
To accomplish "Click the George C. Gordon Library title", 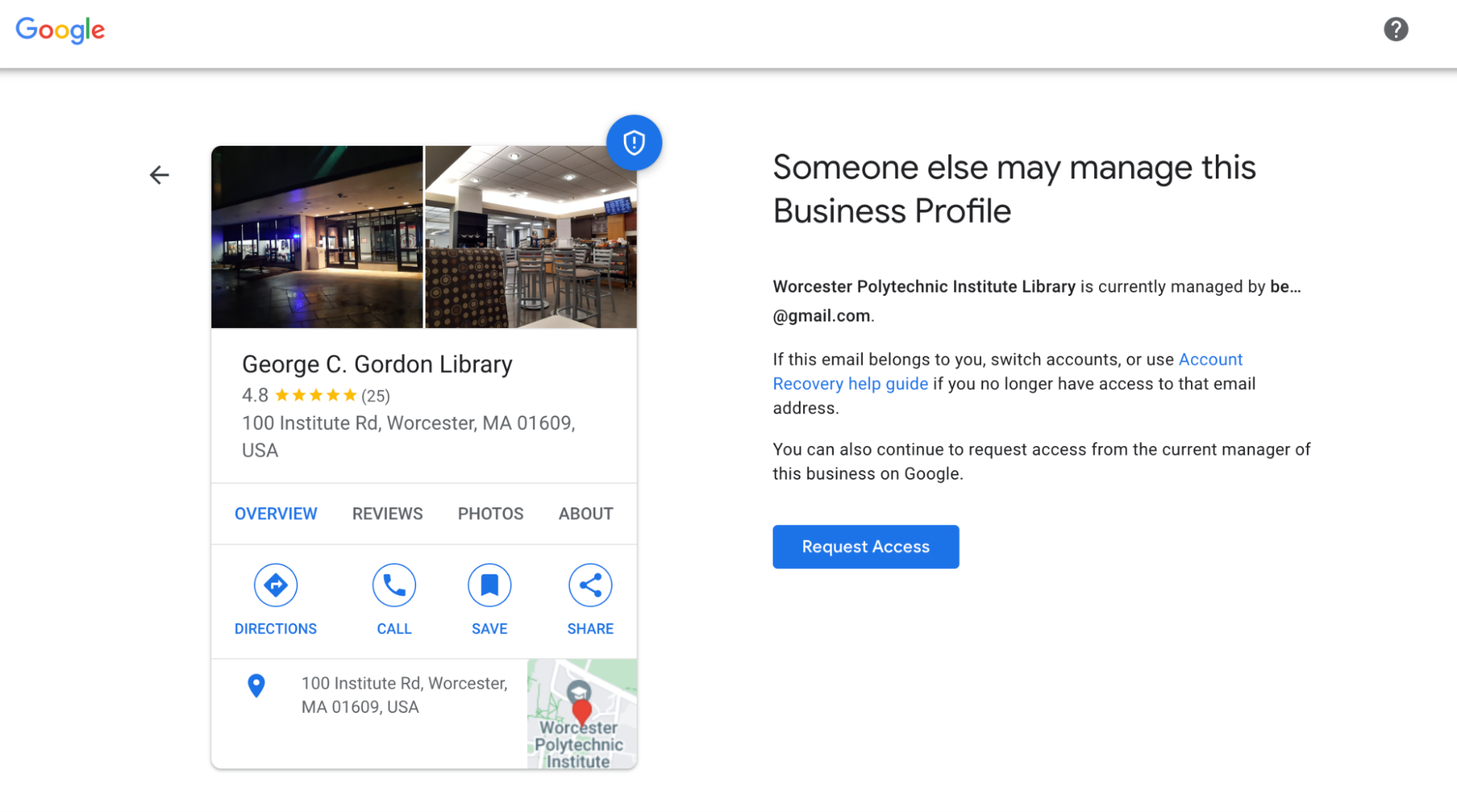I will [x=377, y=364].
